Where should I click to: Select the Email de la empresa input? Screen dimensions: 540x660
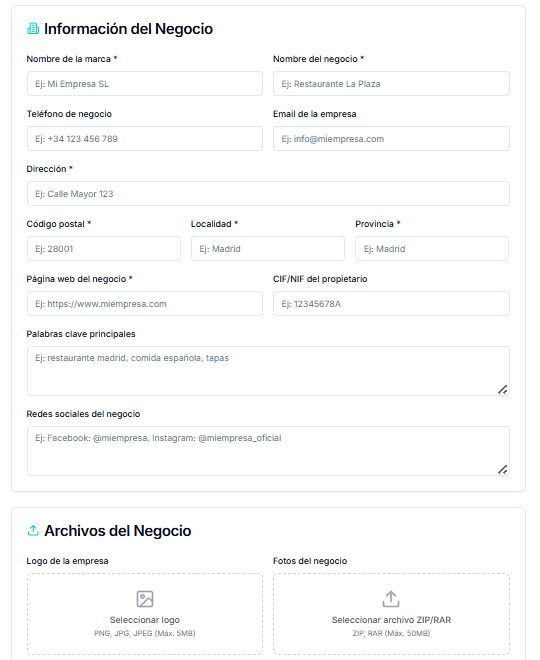pyautogui.click(x=391, y=139)
